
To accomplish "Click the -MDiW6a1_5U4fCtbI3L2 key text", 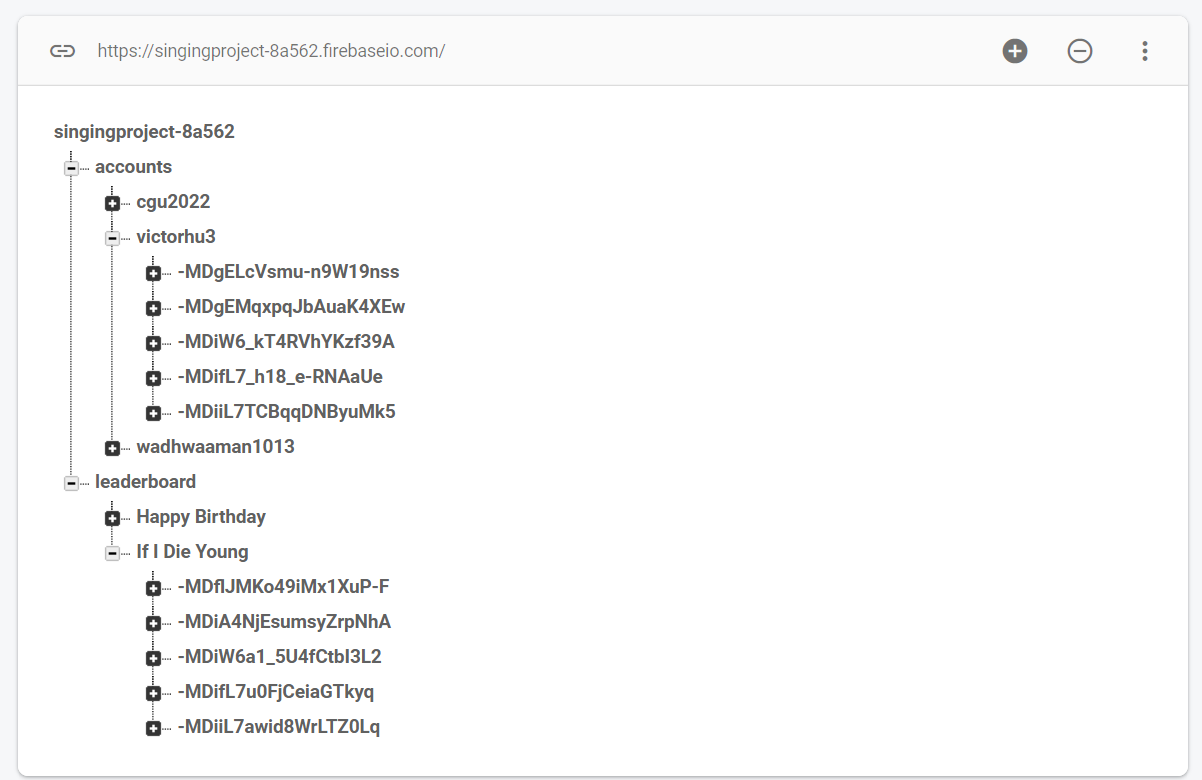I will tap(279, 657).
